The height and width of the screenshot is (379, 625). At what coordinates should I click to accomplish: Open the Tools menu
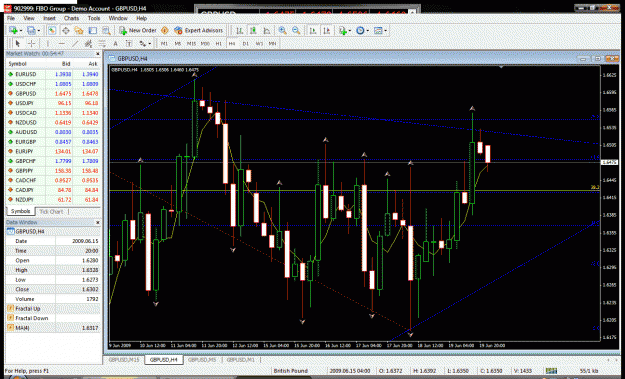[94, 18]
